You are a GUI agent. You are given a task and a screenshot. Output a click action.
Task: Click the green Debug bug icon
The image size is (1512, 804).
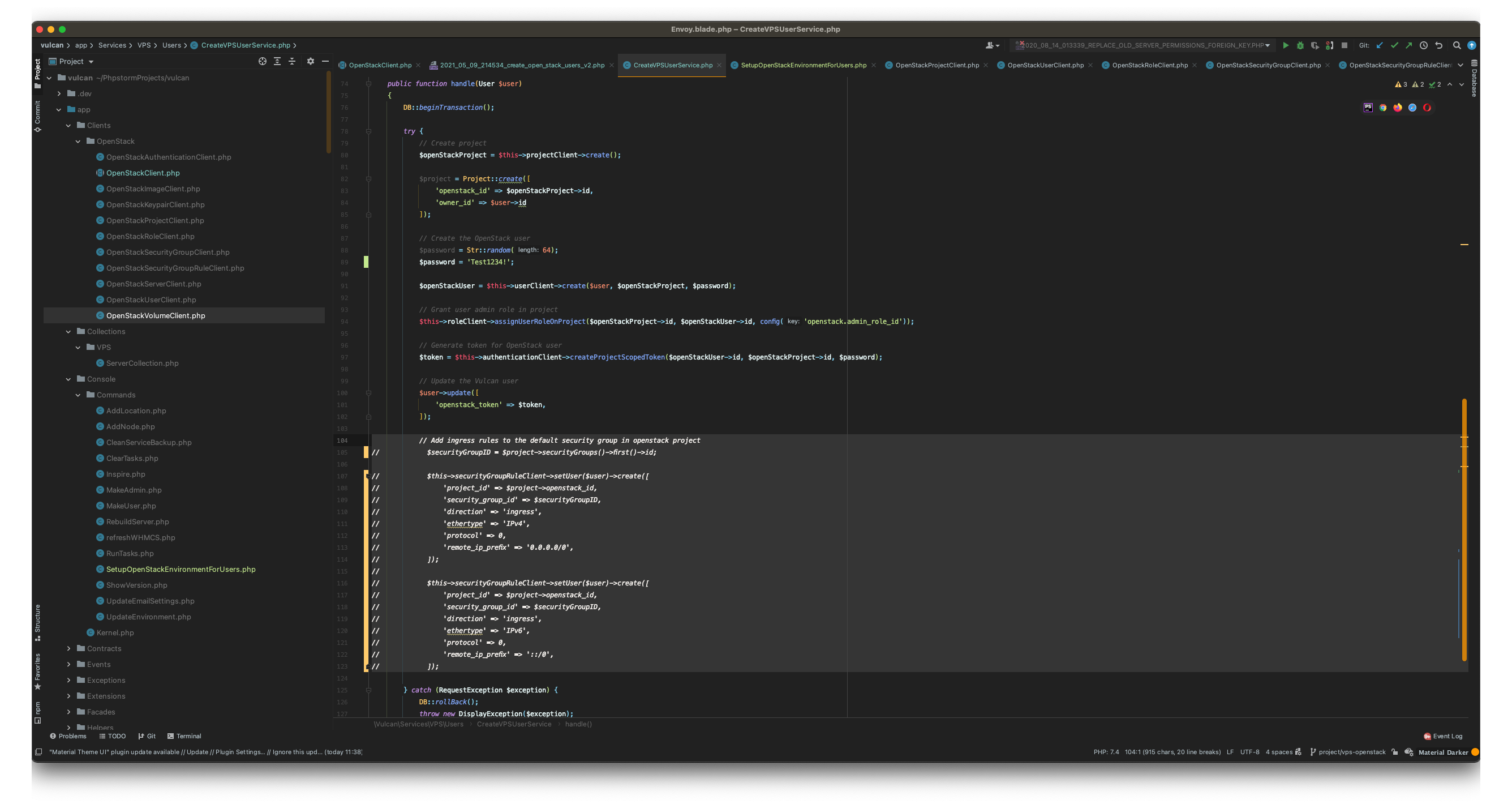[x=1300, y=45]
